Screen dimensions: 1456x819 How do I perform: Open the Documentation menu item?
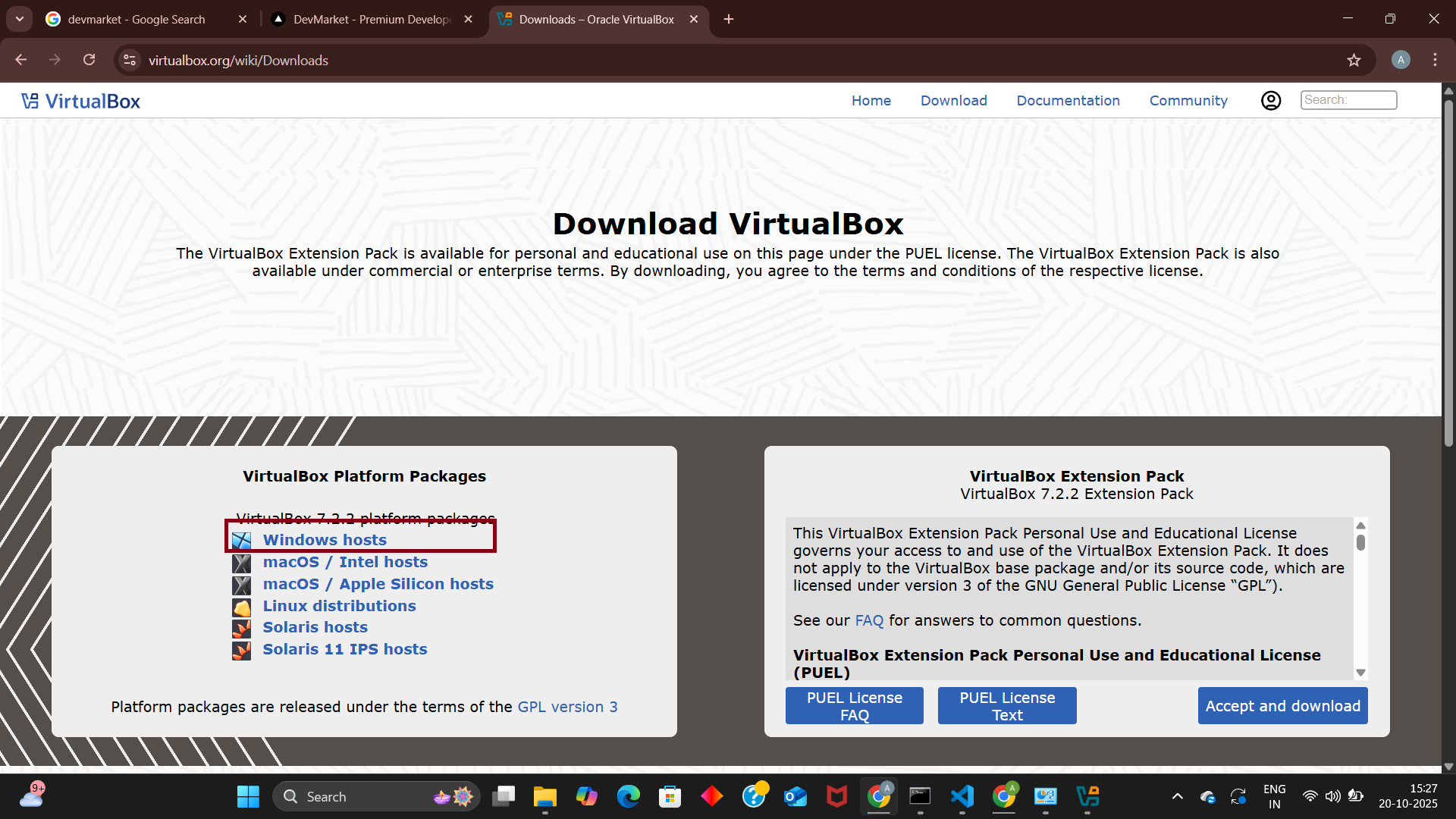tap(1068, 100)
